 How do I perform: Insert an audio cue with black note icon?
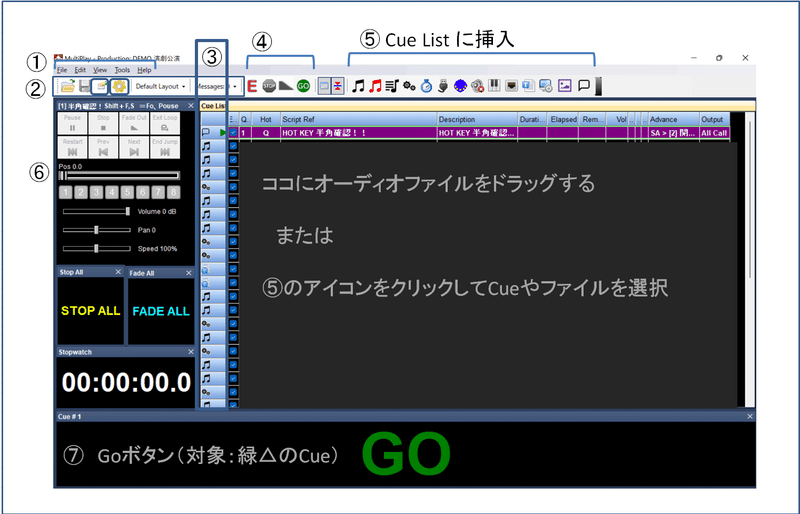click(x=359, y=86)
